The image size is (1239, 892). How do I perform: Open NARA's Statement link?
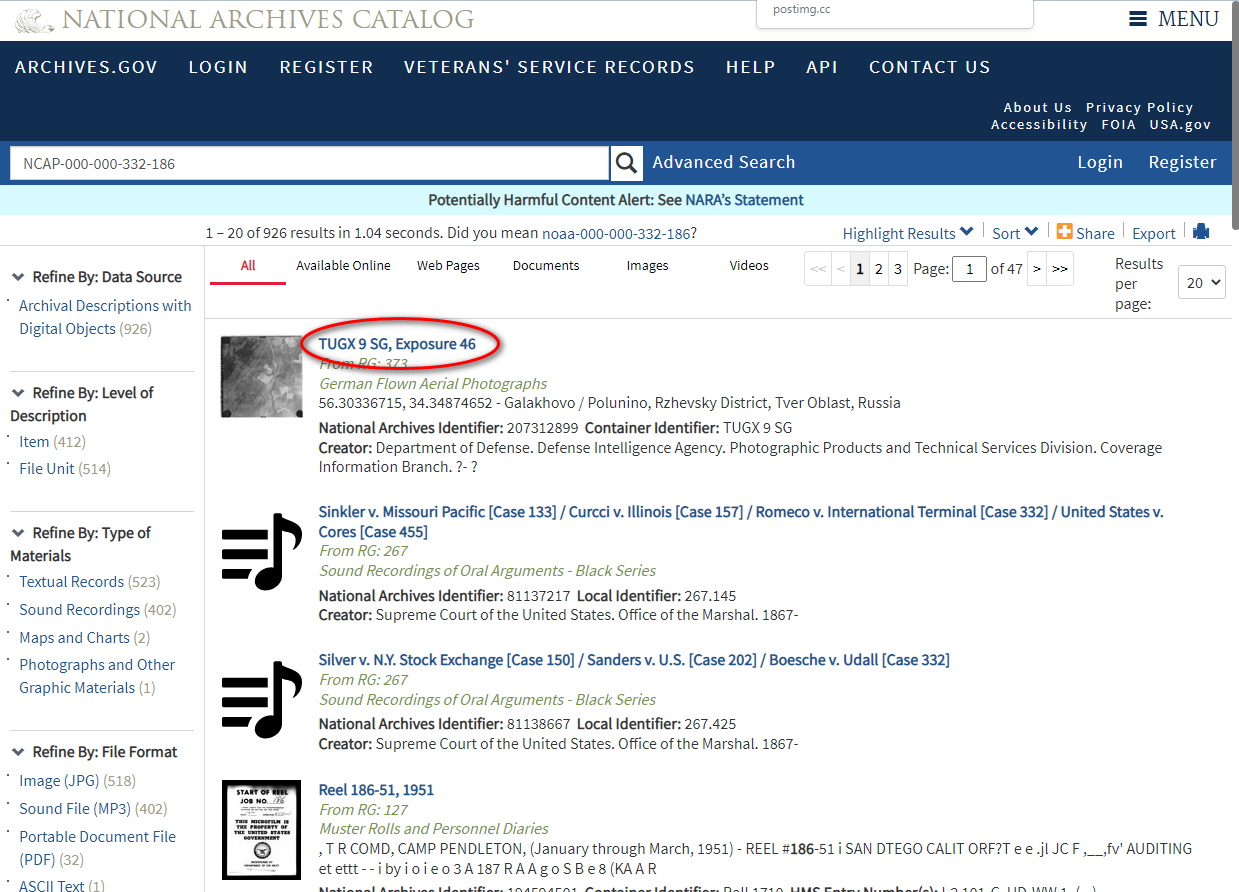click(744, 200)
